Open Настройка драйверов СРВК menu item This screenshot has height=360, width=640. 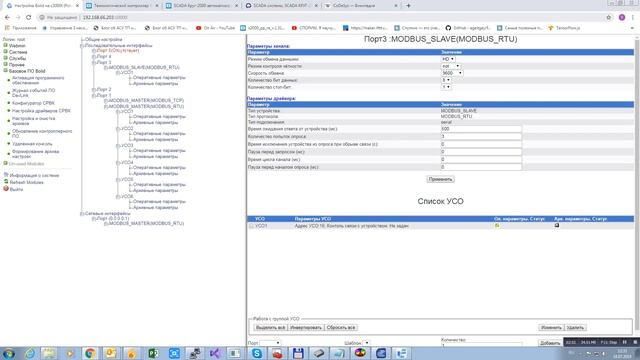[x=41, y=111]
